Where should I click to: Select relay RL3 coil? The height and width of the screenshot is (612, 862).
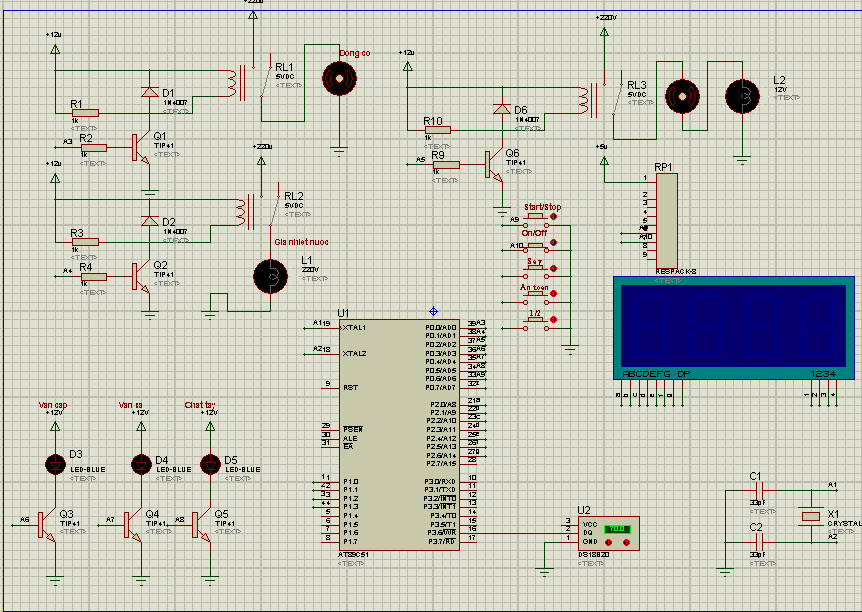[583, 100]
